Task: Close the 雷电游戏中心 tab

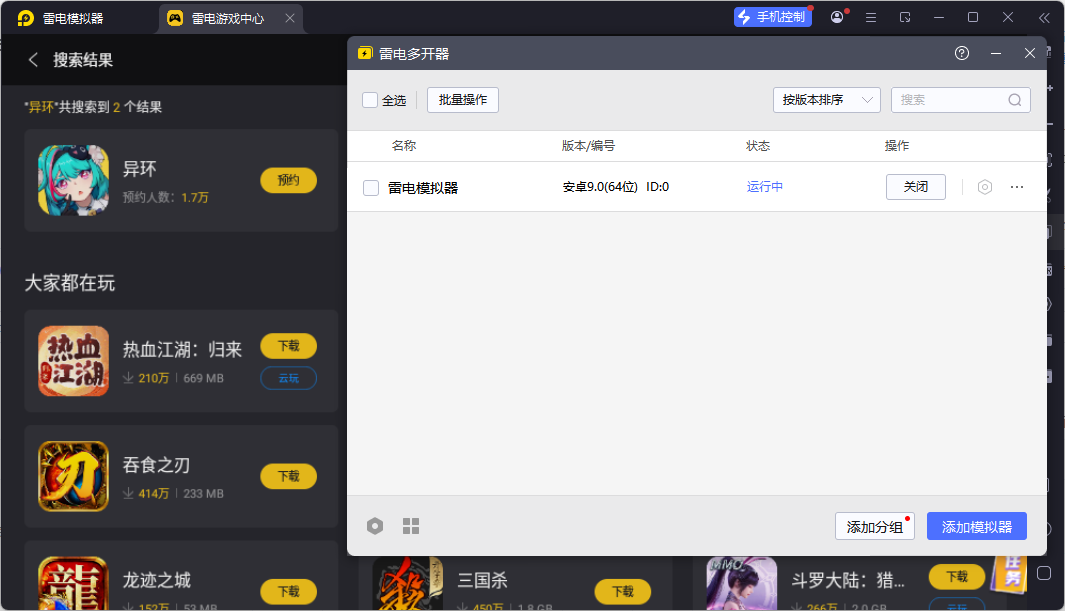Action: 290,18
